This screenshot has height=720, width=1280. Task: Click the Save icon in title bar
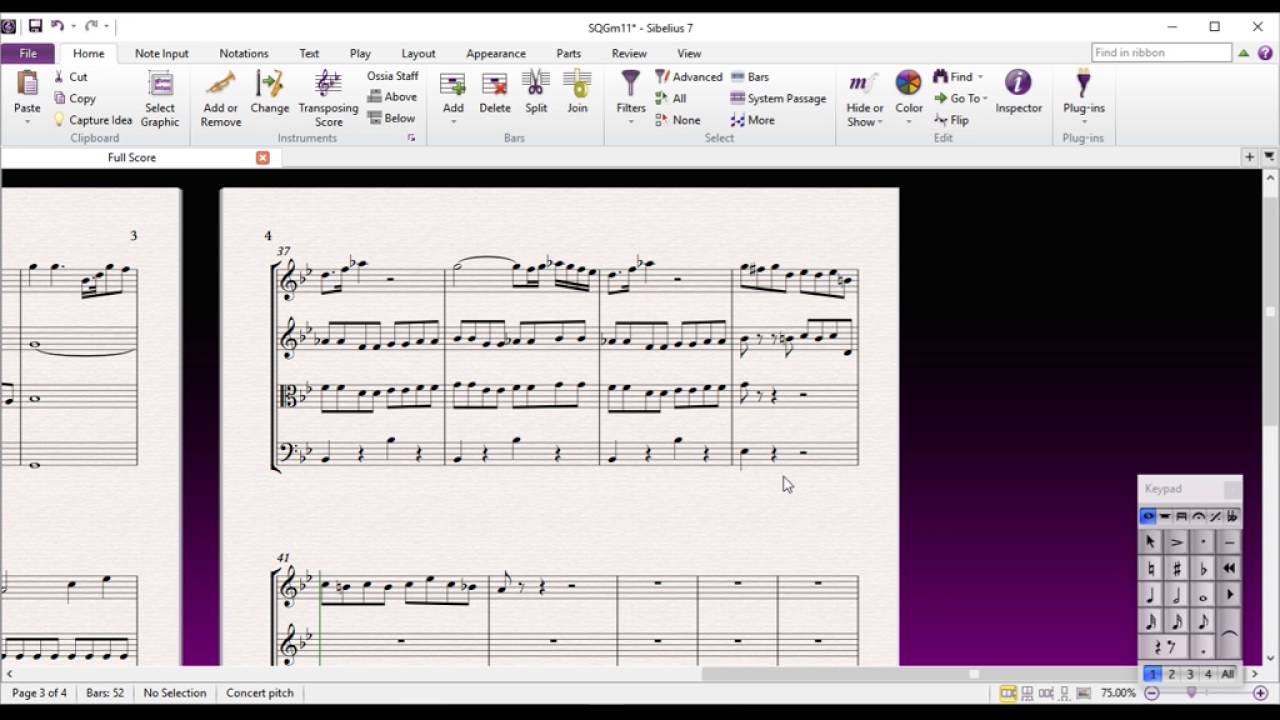coord(35,26)
